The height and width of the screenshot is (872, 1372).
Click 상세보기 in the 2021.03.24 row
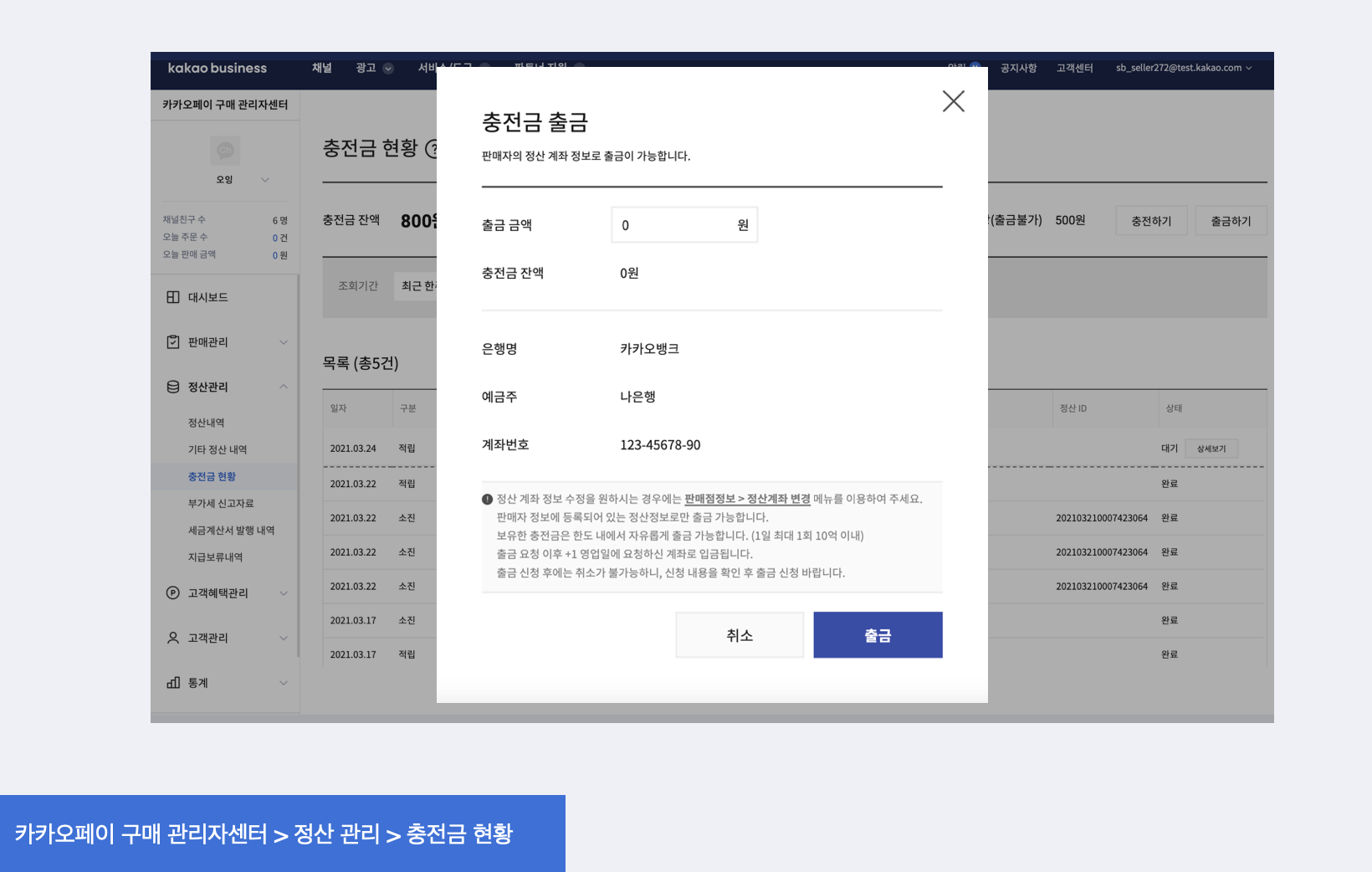click(x=1211, y=449)
